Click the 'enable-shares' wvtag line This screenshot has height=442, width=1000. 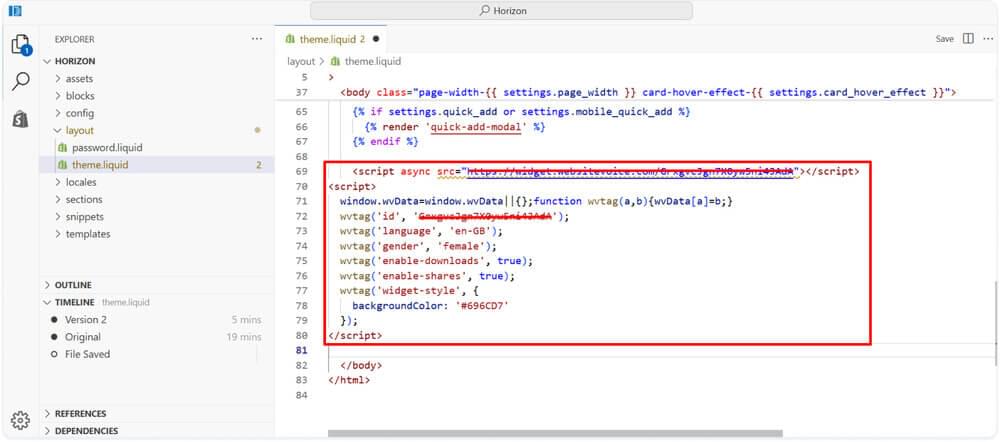coord(427,276)
